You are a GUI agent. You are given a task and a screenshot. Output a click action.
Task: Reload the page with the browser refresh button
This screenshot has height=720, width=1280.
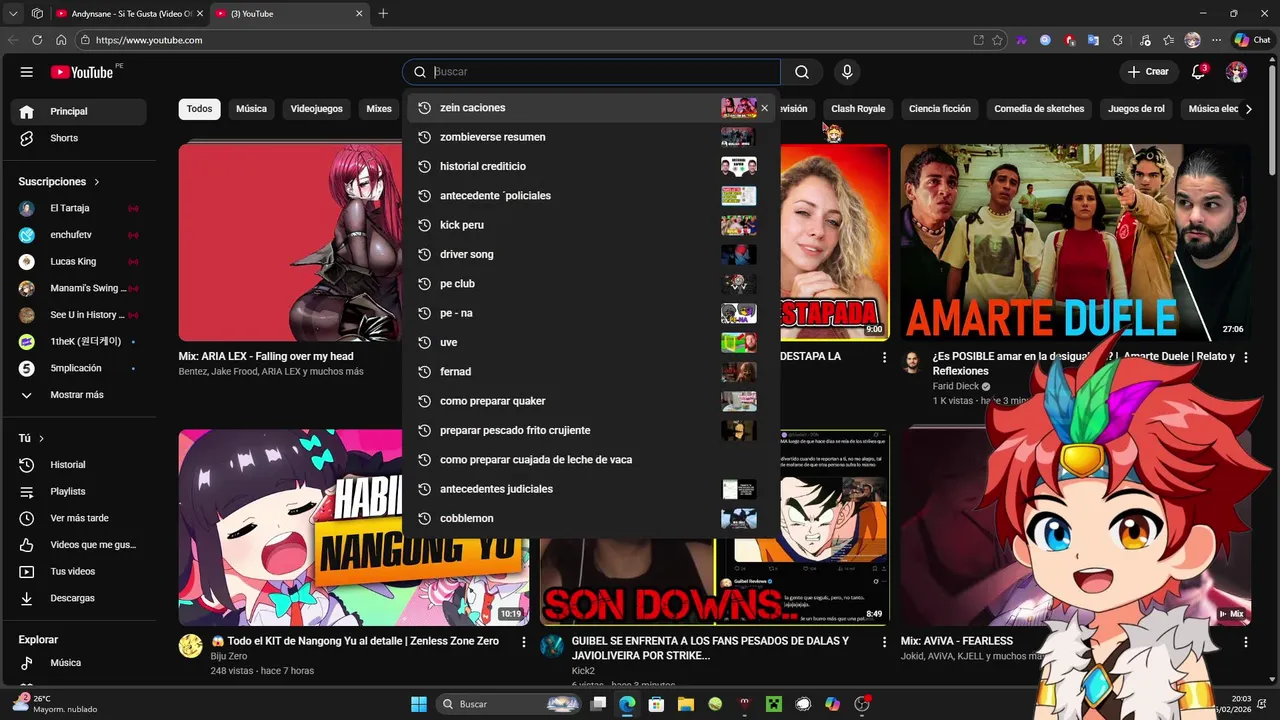pyautogui.click(x=37, y=40)
